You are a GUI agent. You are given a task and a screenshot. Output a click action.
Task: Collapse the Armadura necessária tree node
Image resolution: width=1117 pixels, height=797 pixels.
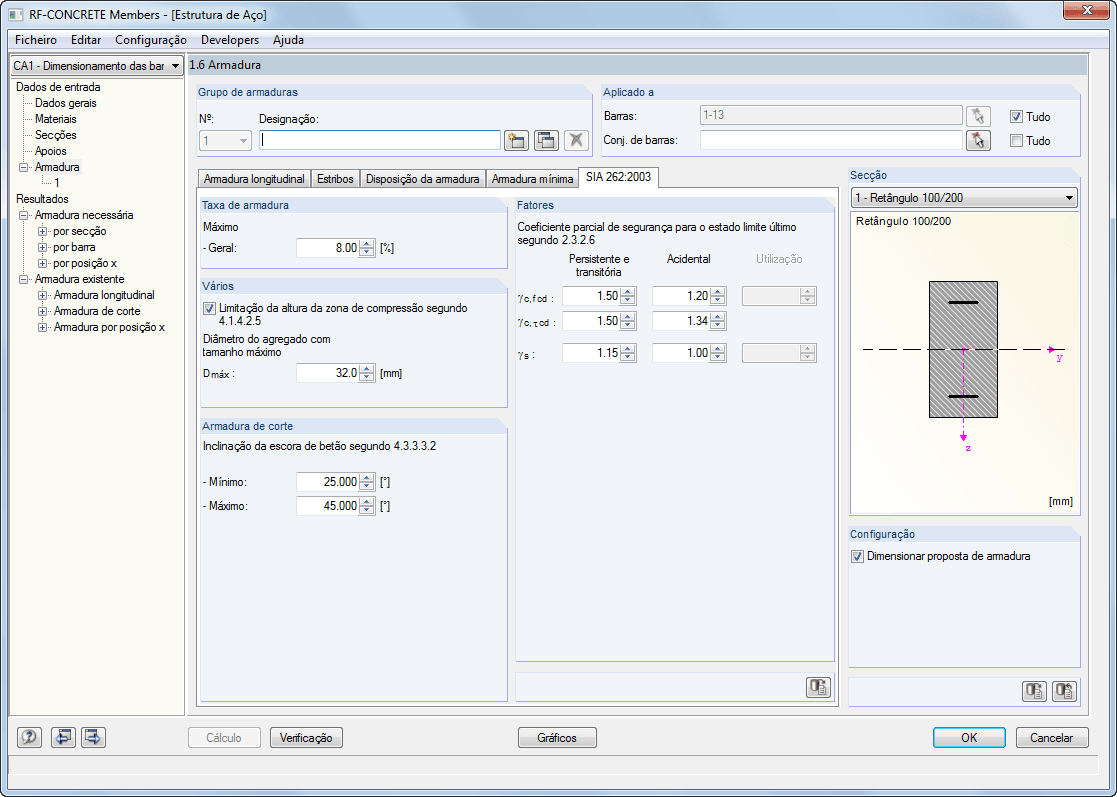(24, 215)
